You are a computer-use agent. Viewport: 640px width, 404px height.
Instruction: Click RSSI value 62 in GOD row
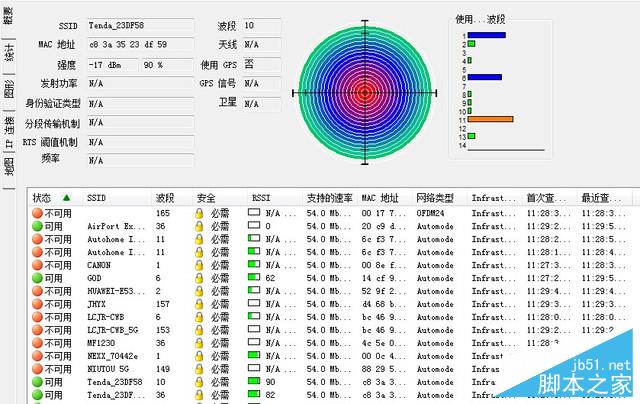click(270, 278)
